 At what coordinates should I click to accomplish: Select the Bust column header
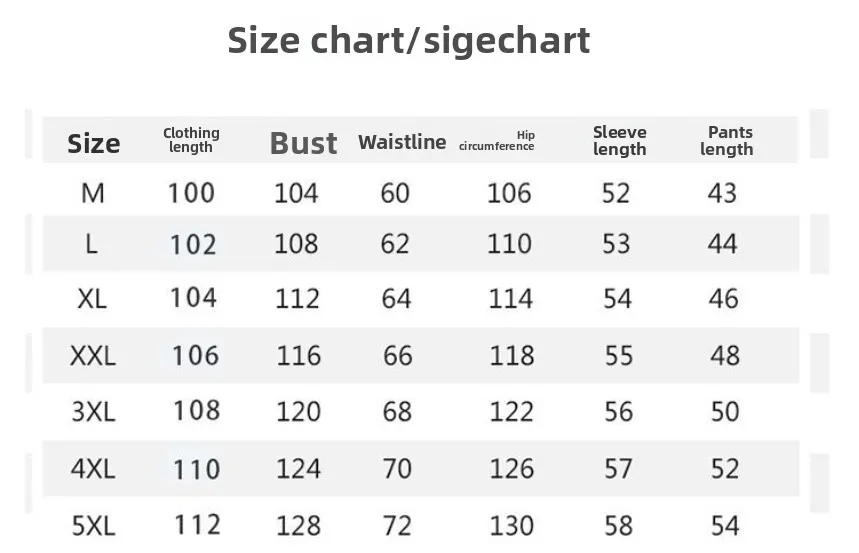pos(303,144)
